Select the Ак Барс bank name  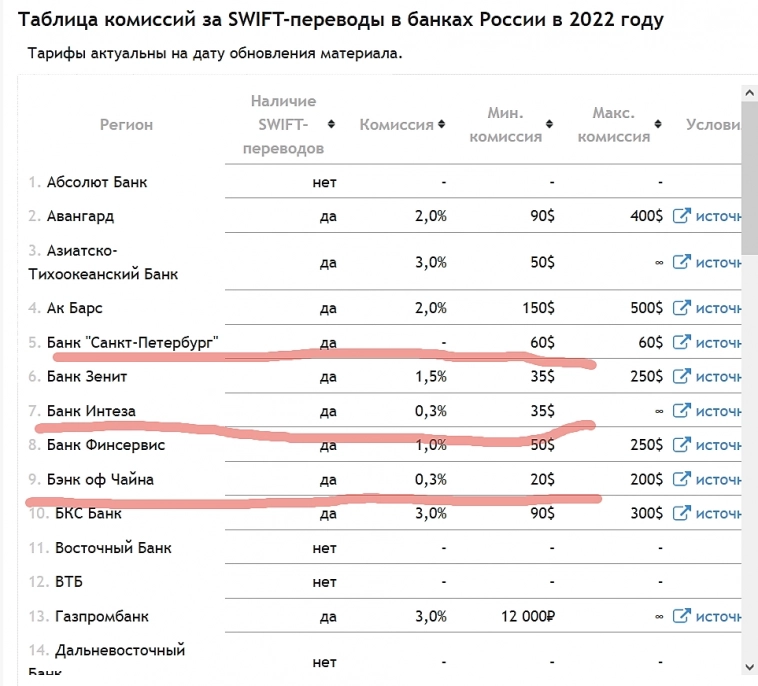coord(74,308)
